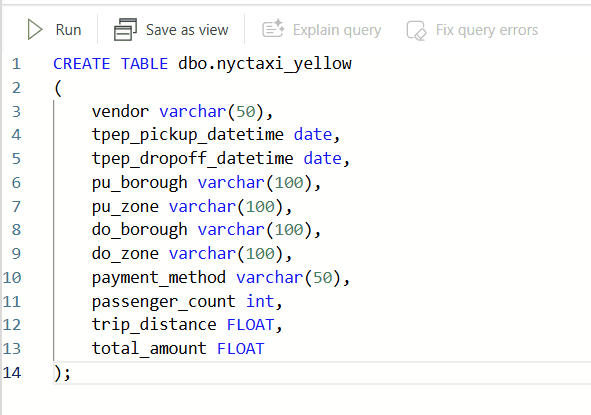Click varchar(50) on the vendor line

tap(211, 112)
